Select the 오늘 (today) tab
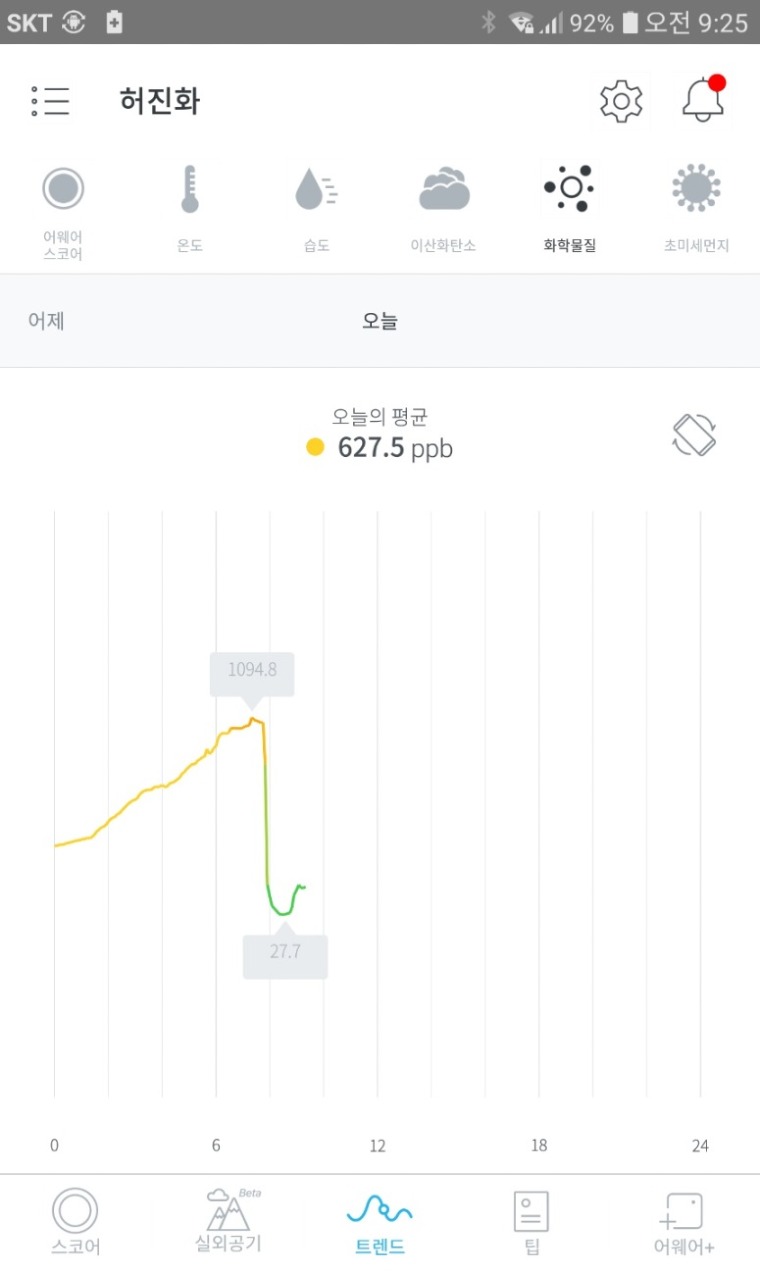Viewport: 760px width, 1273px height. click(x=380, y=321)
